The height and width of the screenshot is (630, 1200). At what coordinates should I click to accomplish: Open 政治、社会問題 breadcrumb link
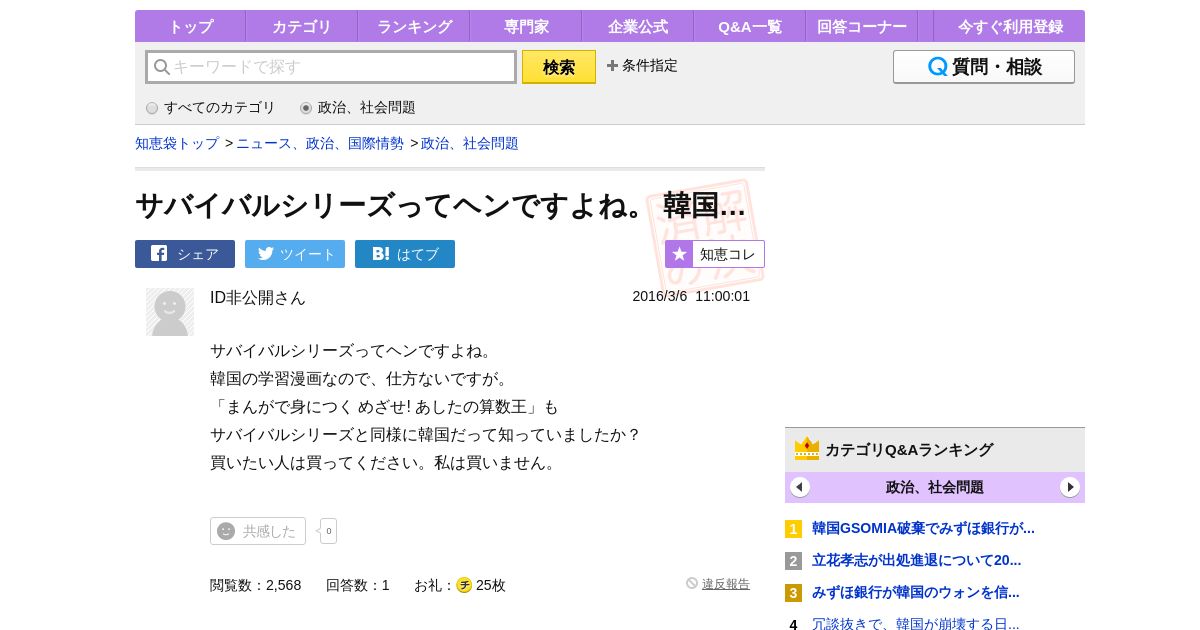[470, 144]
